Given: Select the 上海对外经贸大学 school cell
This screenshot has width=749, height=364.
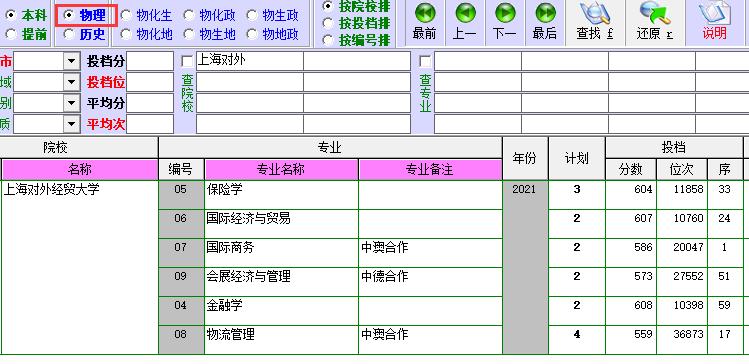Looking at the screenshot, I should coord(80,267).
